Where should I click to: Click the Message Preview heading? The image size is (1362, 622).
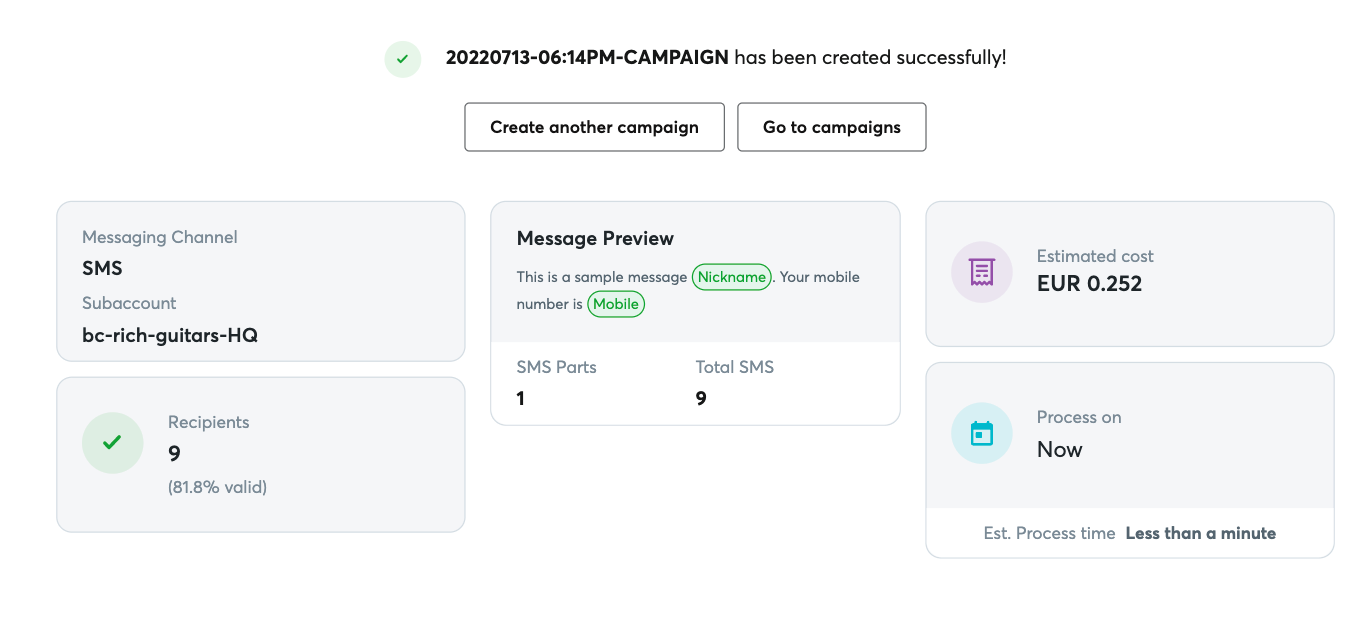coord(595,238)
